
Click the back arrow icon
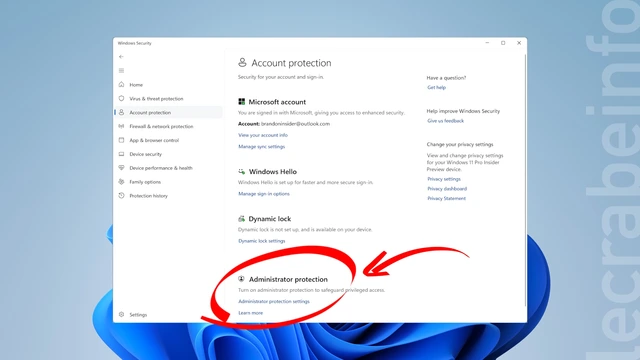[x=121, y=57]
